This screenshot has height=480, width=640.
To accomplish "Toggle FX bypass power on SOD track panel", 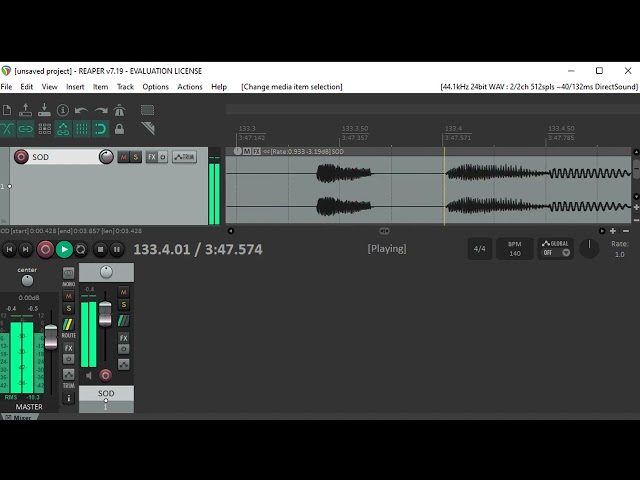I will pyautogui.click(x=163, y=157).
